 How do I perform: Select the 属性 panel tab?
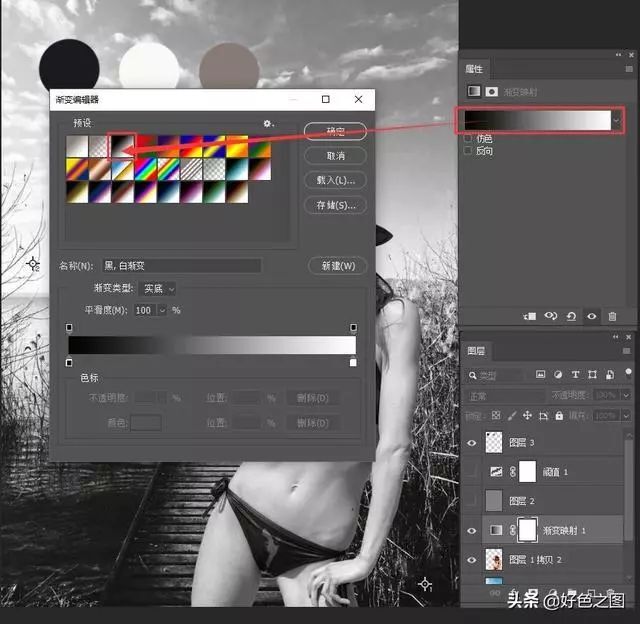tap(474, 69)
